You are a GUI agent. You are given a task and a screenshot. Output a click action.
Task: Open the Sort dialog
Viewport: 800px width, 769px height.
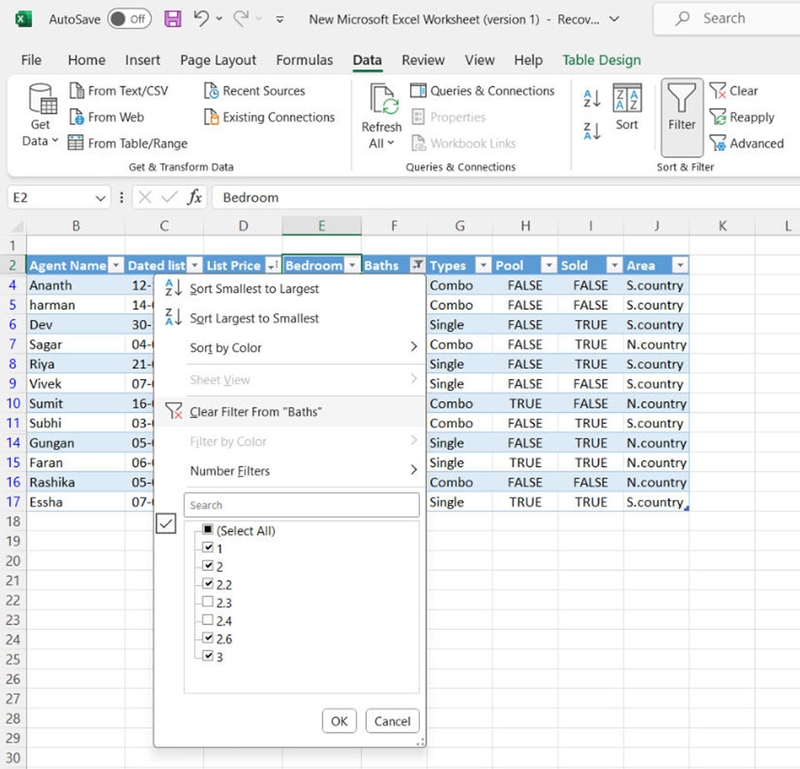(627, 108)
